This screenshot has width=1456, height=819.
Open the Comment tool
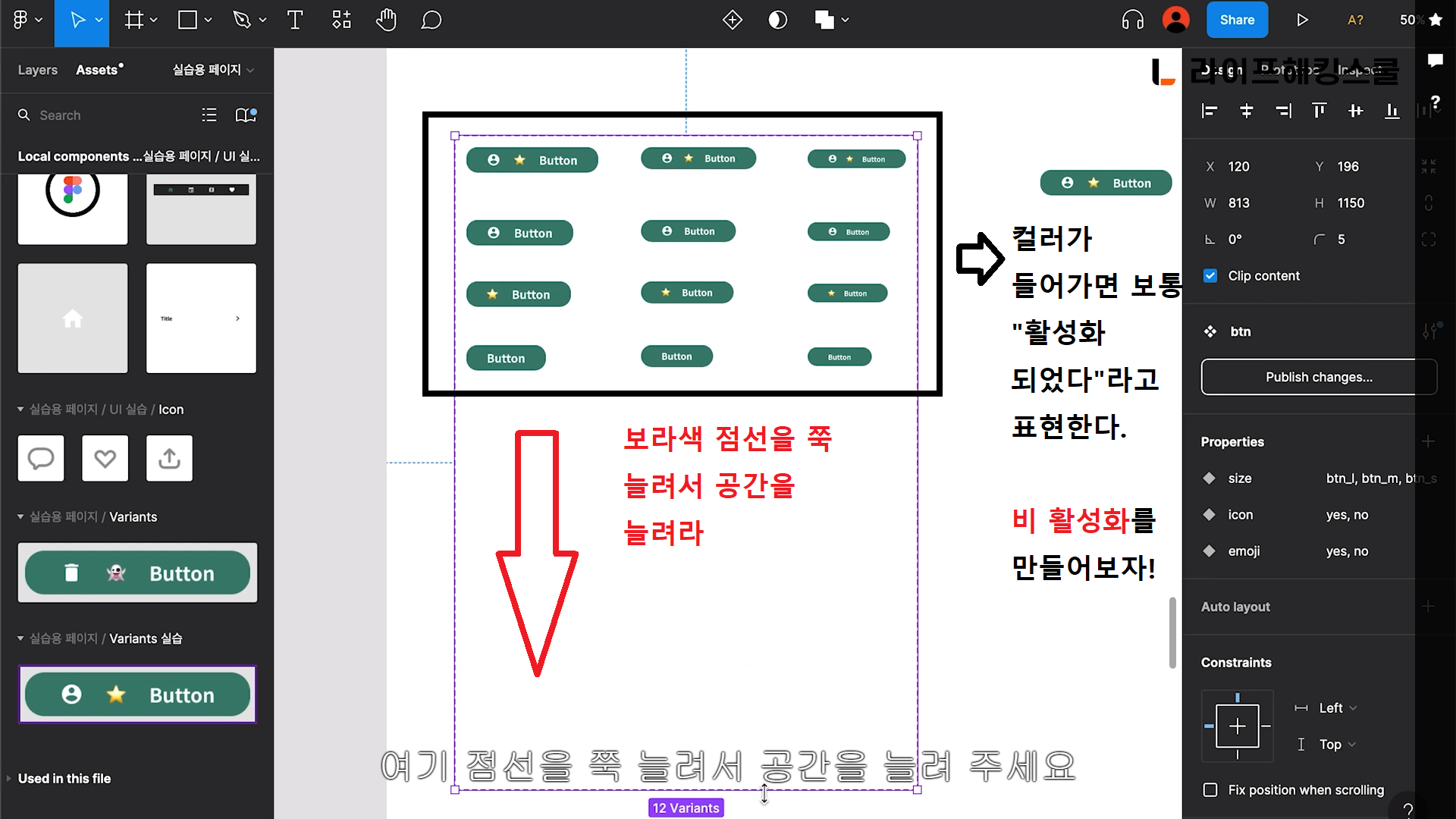pyautogui.click(x=431, y=20)
